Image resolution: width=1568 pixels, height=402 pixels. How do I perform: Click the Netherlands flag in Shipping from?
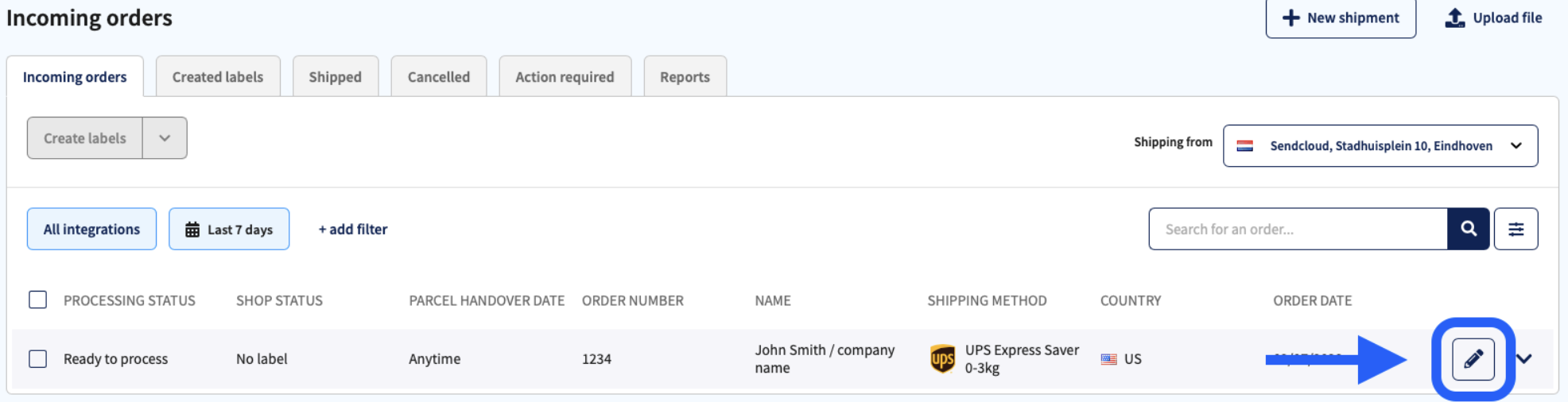click(x=1245, y=146)
